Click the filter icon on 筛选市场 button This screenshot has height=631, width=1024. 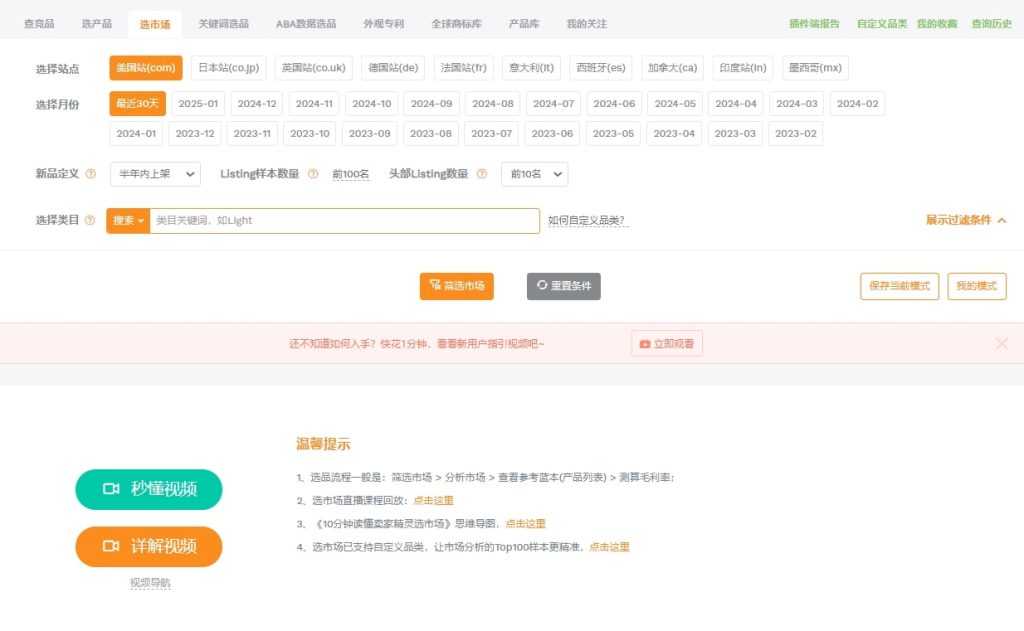434,285
